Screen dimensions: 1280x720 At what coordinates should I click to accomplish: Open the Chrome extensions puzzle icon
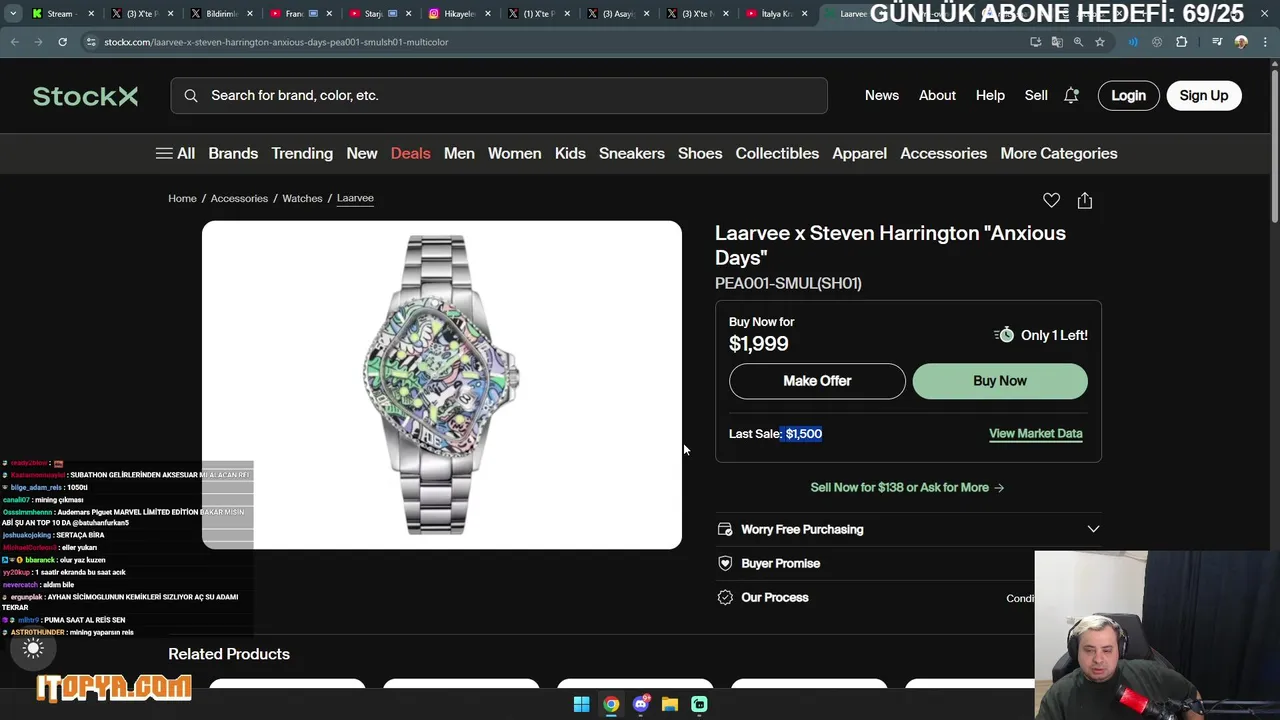click(x=1181, y=42)
